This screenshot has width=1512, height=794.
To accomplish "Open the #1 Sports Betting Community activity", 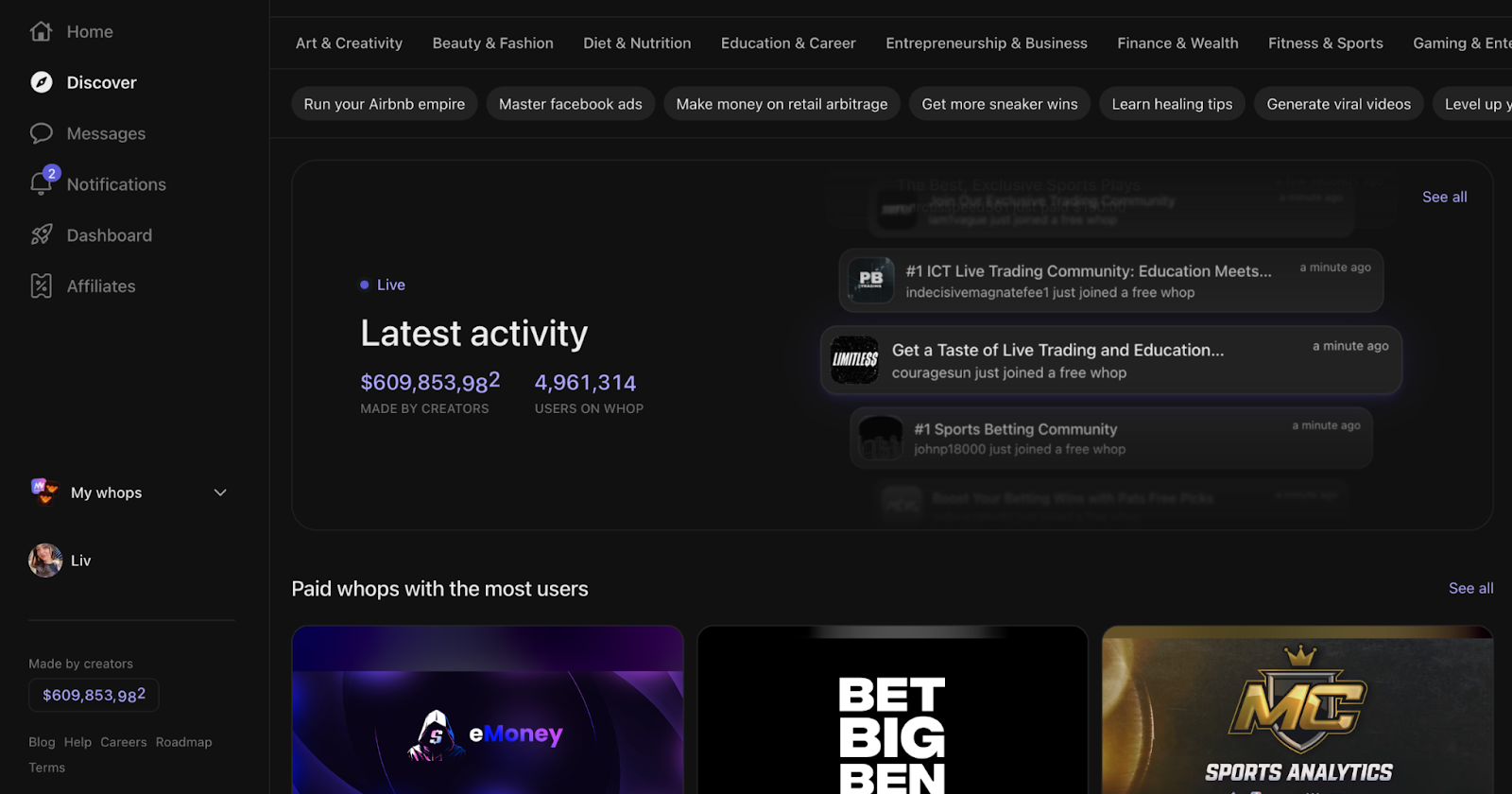I will (1111, 439).
